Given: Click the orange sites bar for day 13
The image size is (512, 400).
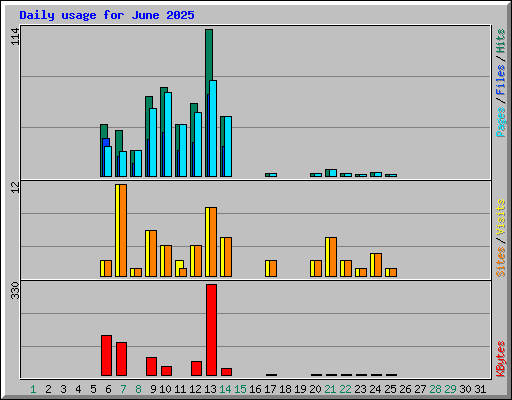Looking at the screenshot, I should [213, 242].
